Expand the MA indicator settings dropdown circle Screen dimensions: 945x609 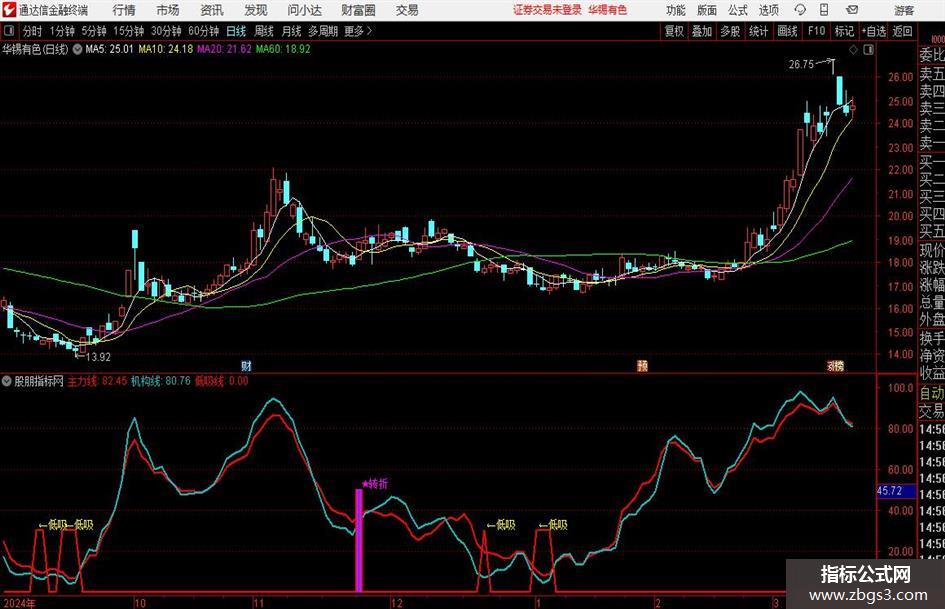click(x=77, y=49)
